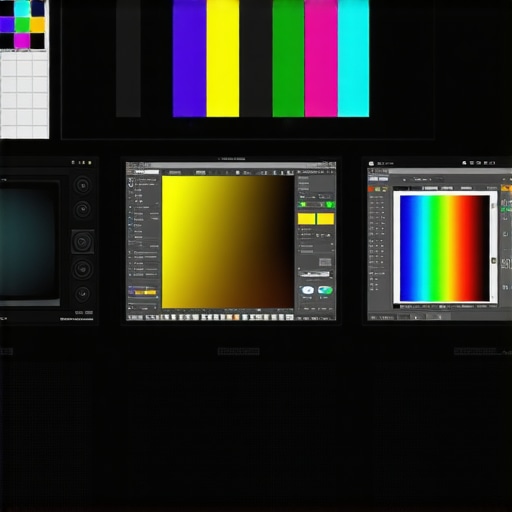Viewport: 512px width, 512px height.
Task: Click the square-framed knob on the left device window
Action: click(x=83, y=242)
